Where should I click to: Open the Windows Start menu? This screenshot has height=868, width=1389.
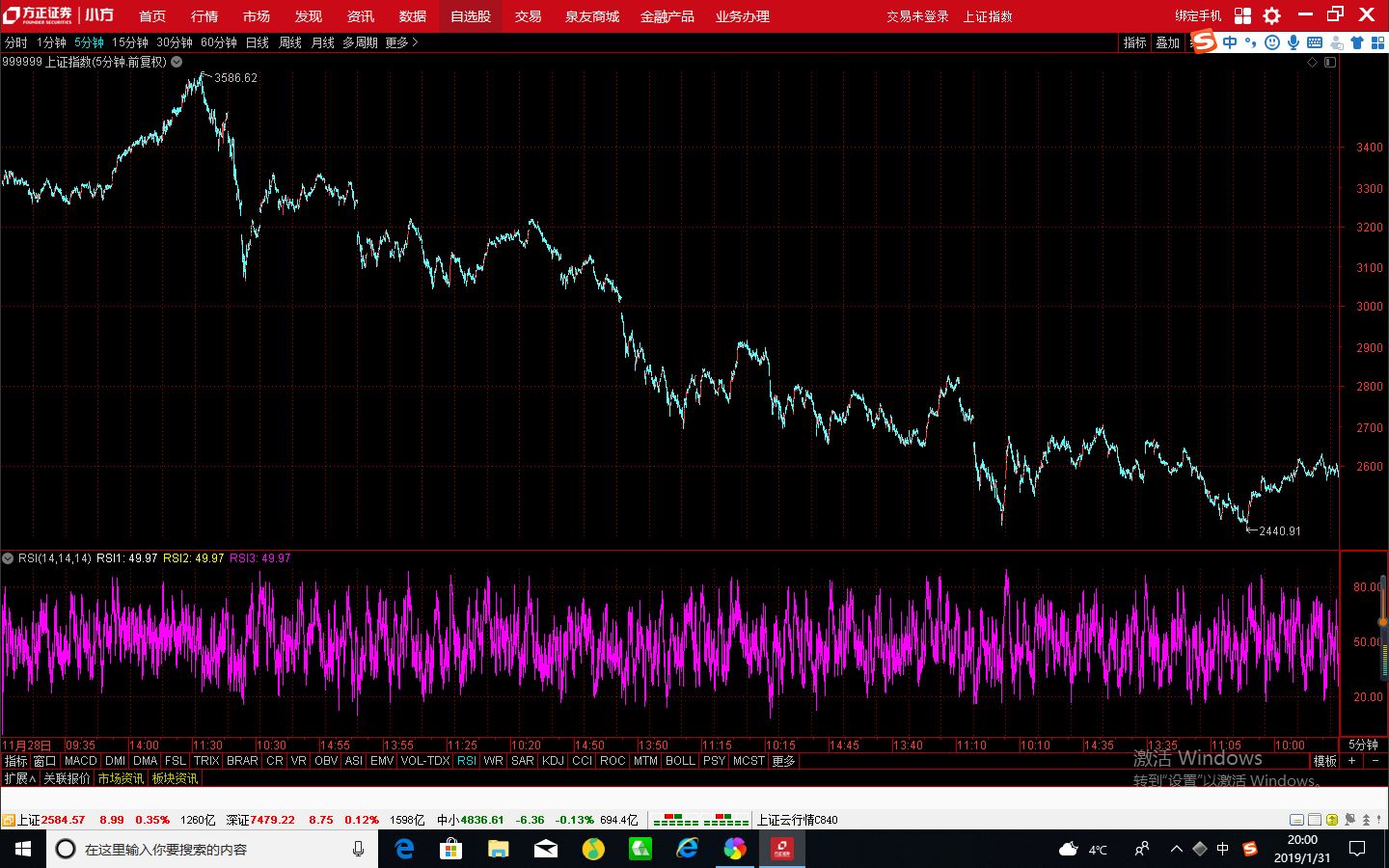(x=23, y=849)
